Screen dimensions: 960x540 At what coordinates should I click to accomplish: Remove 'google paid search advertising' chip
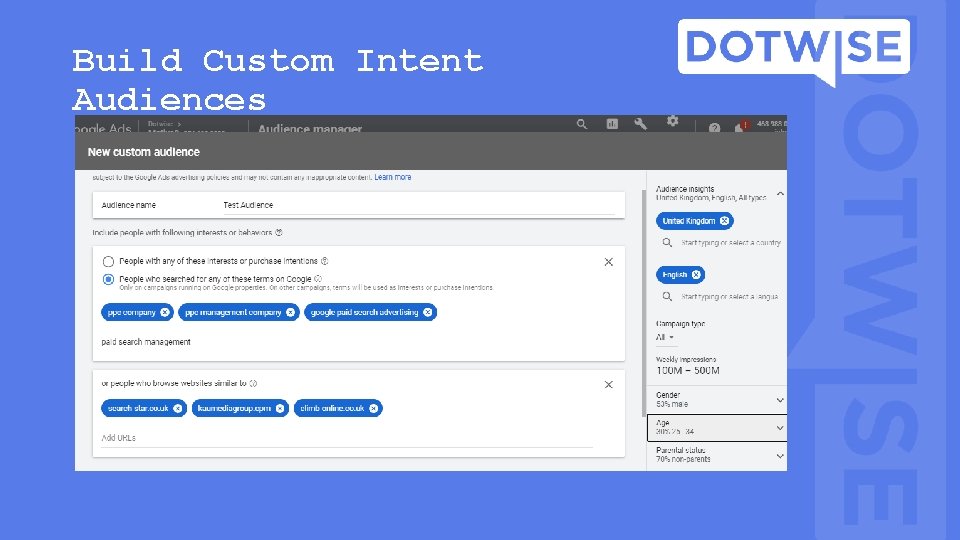pos(427,312)
